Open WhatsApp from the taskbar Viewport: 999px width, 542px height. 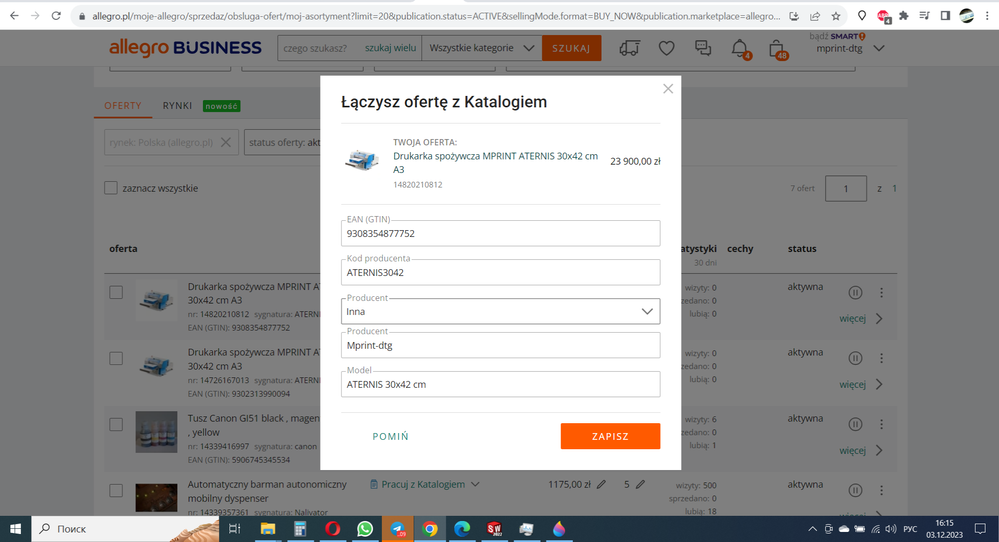click(x=365, y=529)
